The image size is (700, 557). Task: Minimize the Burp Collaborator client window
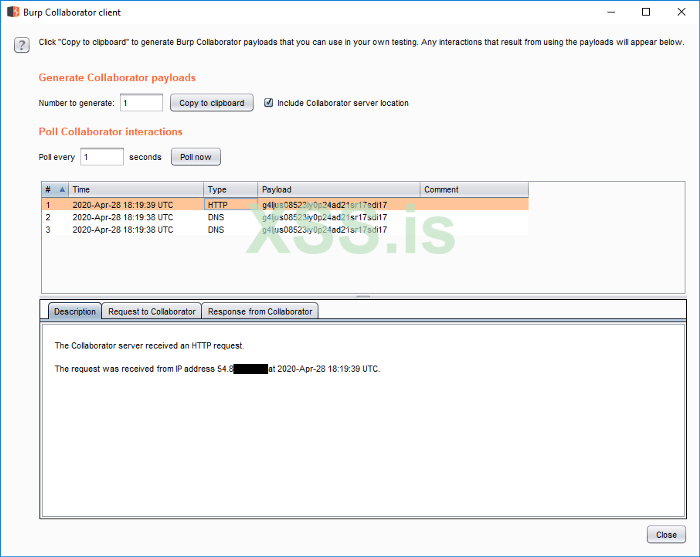tap(611, 12)
